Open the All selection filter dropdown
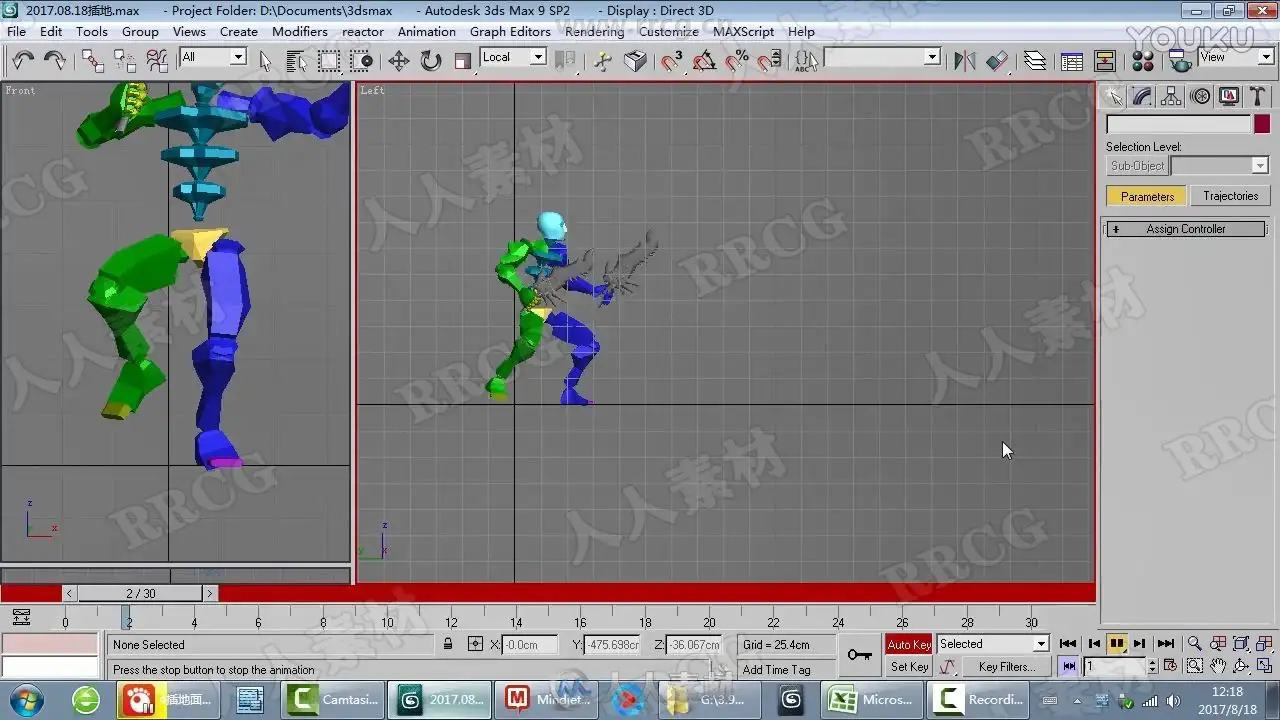 pos(213,57)
